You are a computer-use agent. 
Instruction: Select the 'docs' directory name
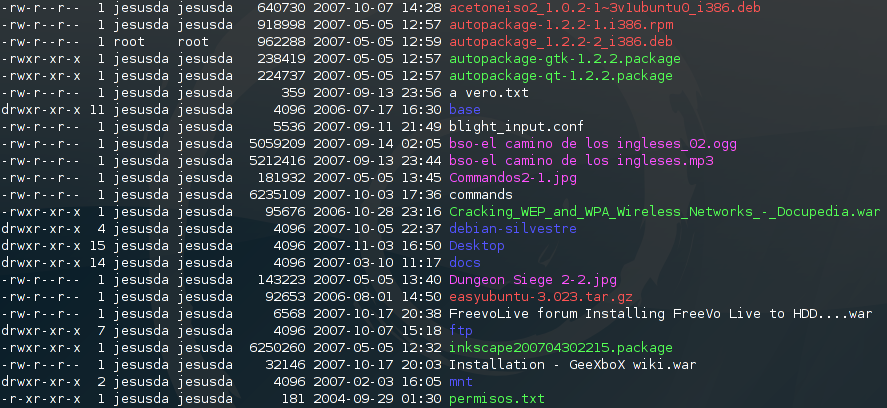click(465, 262)
